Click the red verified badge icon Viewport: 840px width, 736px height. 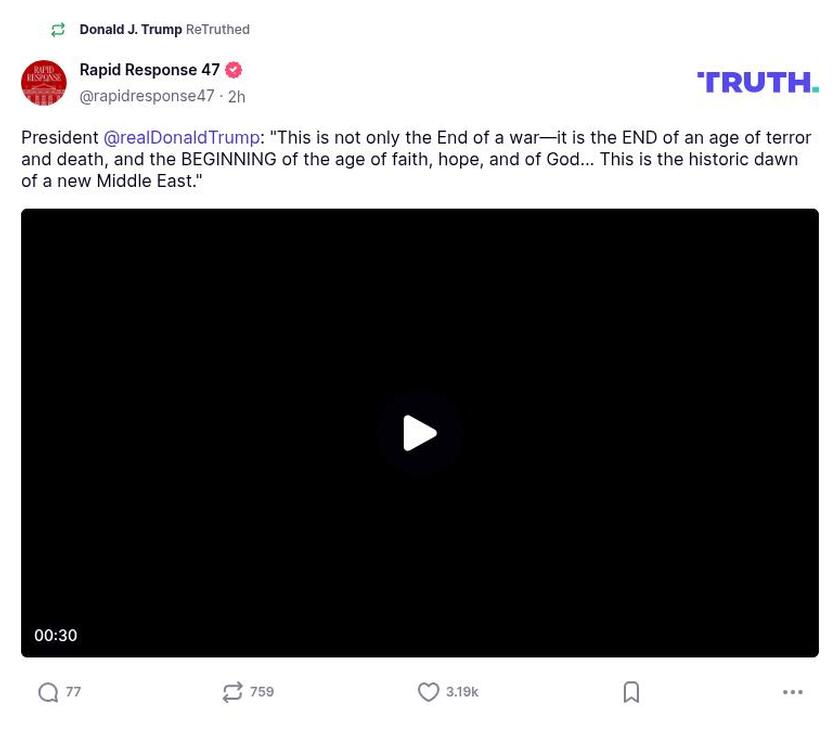(234, 70)
